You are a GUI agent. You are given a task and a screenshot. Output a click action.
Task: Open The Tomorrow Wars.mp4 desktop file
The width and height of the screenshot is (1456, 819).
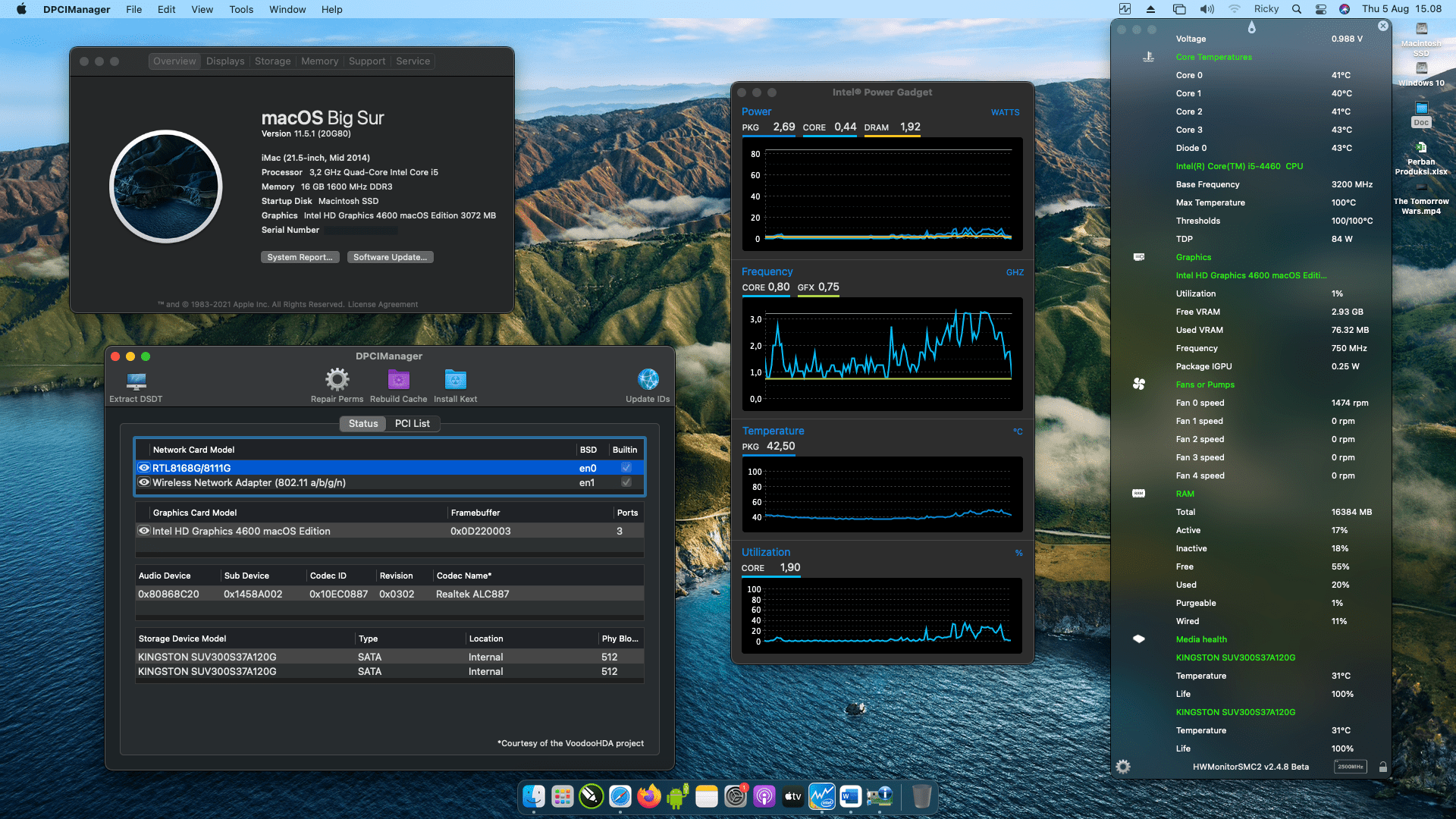click(1421, 199)
